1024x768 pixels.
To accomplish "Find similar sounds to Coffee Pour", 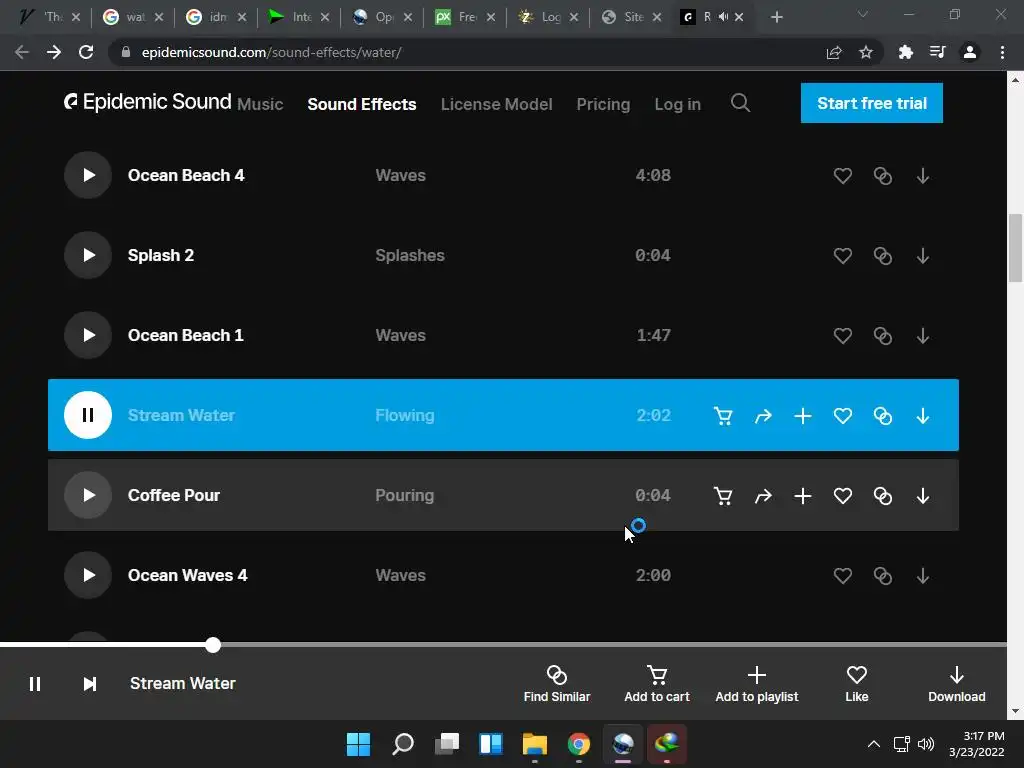I will 883,496.
